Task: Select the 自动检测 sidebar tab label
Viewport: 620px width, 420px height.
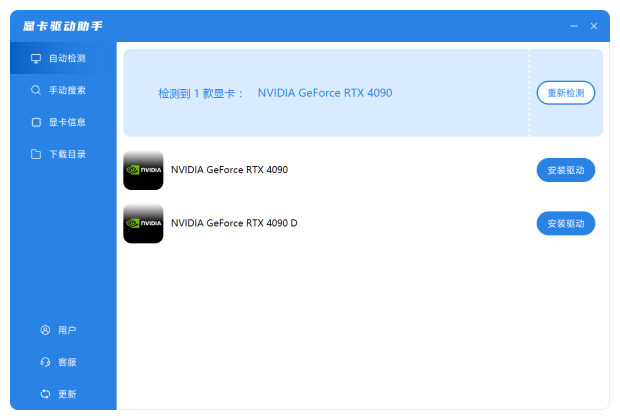Action: [67, 58]
